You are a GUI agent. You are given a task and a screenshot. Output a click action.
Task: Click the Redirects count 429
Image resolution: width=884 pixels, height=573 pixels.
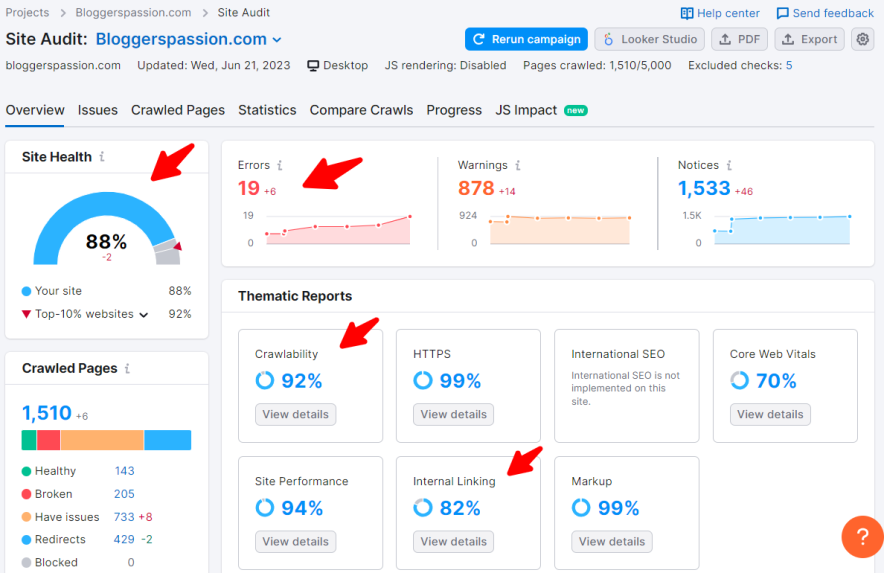coord(124,540)
